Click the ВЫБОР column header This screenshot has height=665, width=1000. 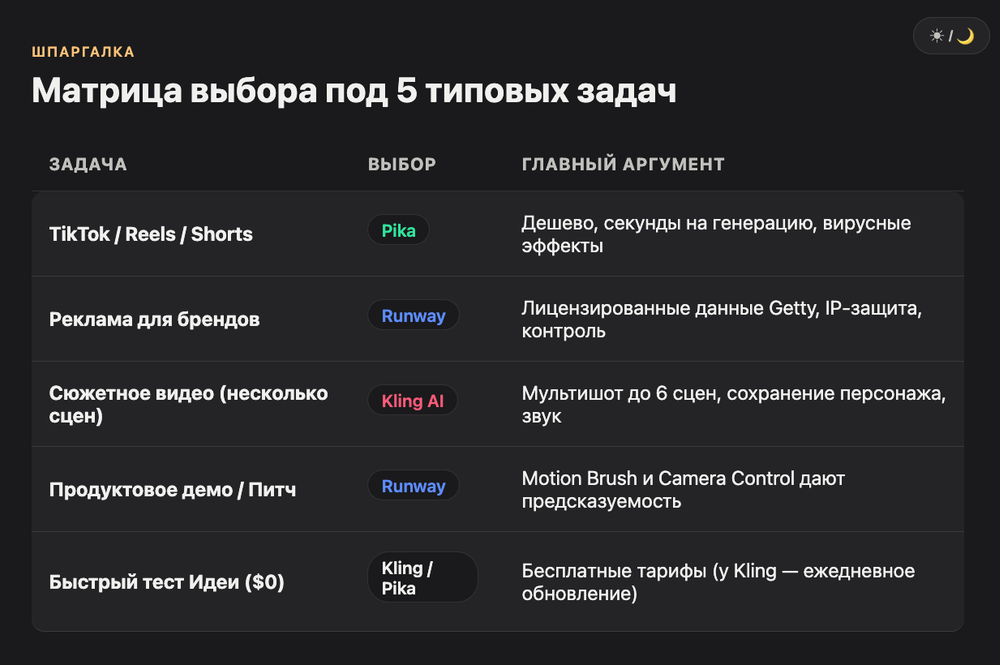point(402,164)
